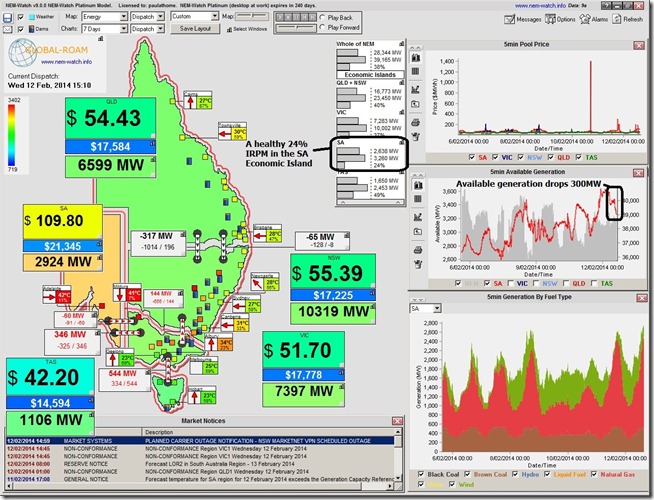Check QLD in Available Generation legend
The image size is (654, 500).
click(x=566, y=283)
